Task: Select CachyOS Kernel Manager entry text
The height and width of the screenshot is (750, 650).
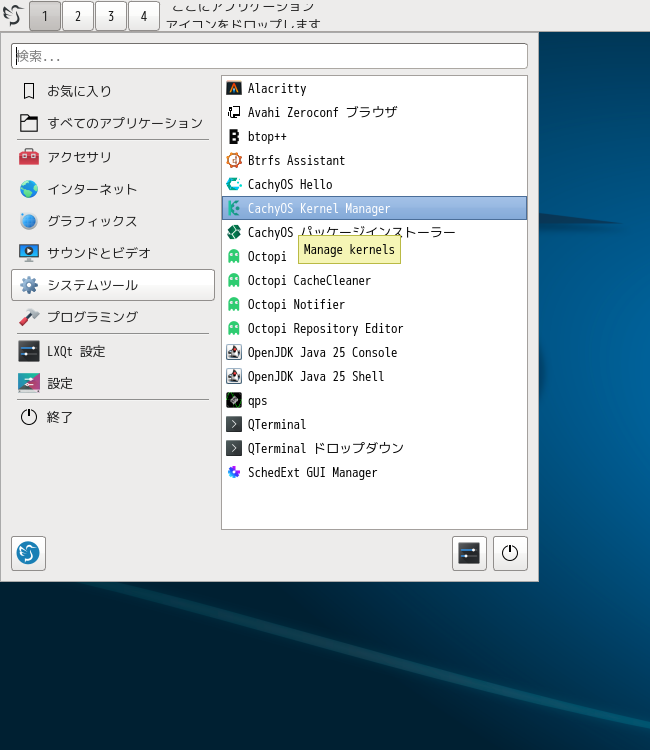Action: [319, 209]
